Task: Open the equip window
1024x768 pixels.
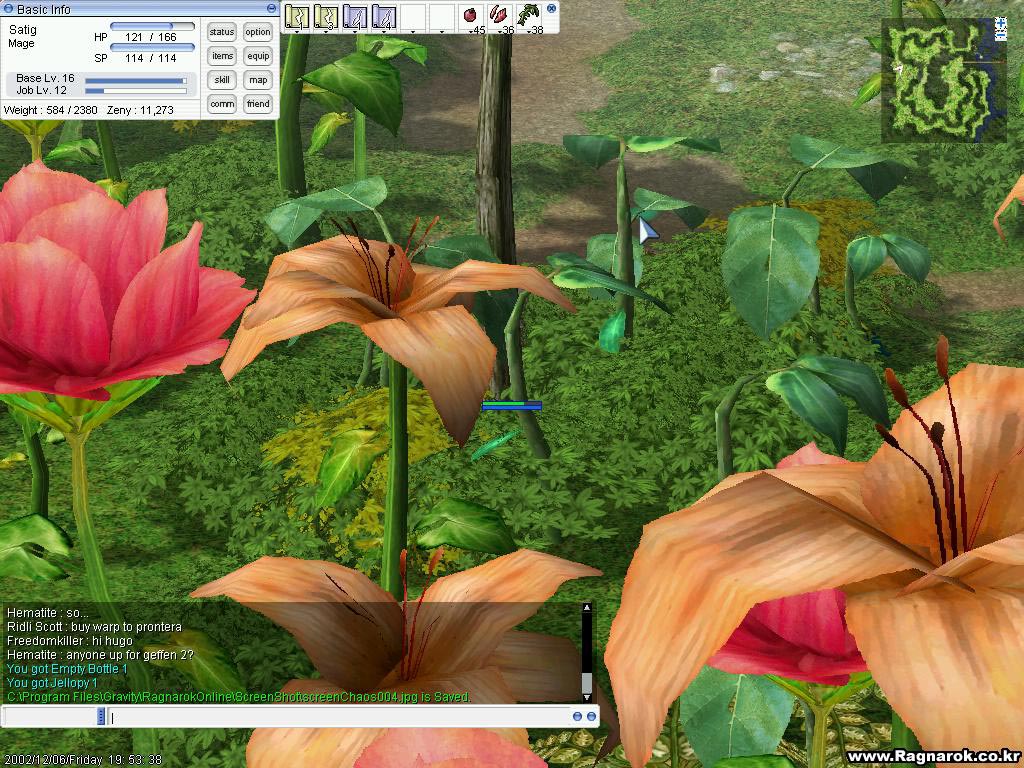Action: coord(258,56)
